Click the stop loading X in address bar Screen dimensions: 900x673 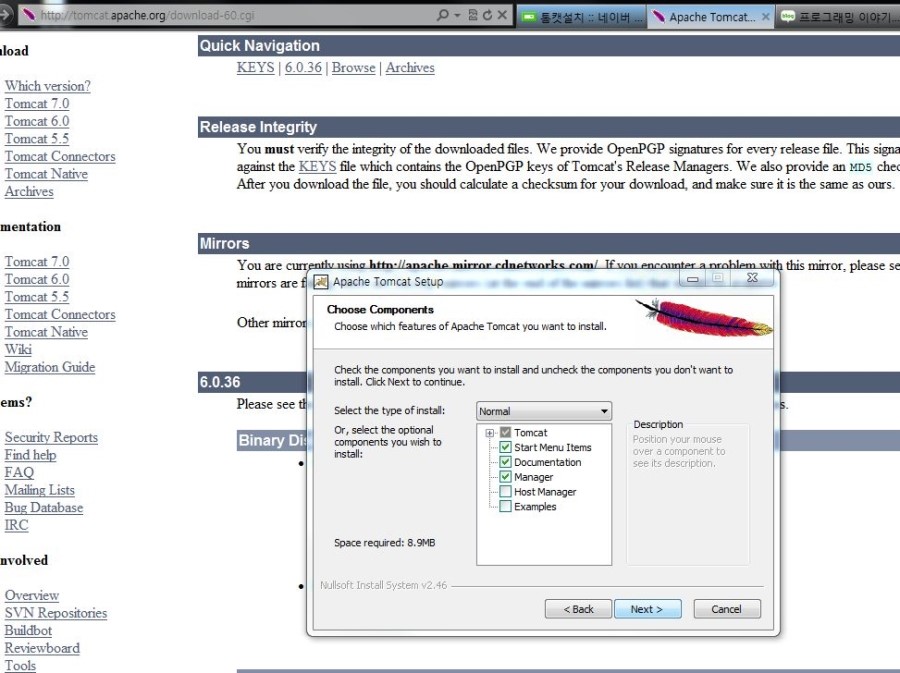[x=502, y=15]
